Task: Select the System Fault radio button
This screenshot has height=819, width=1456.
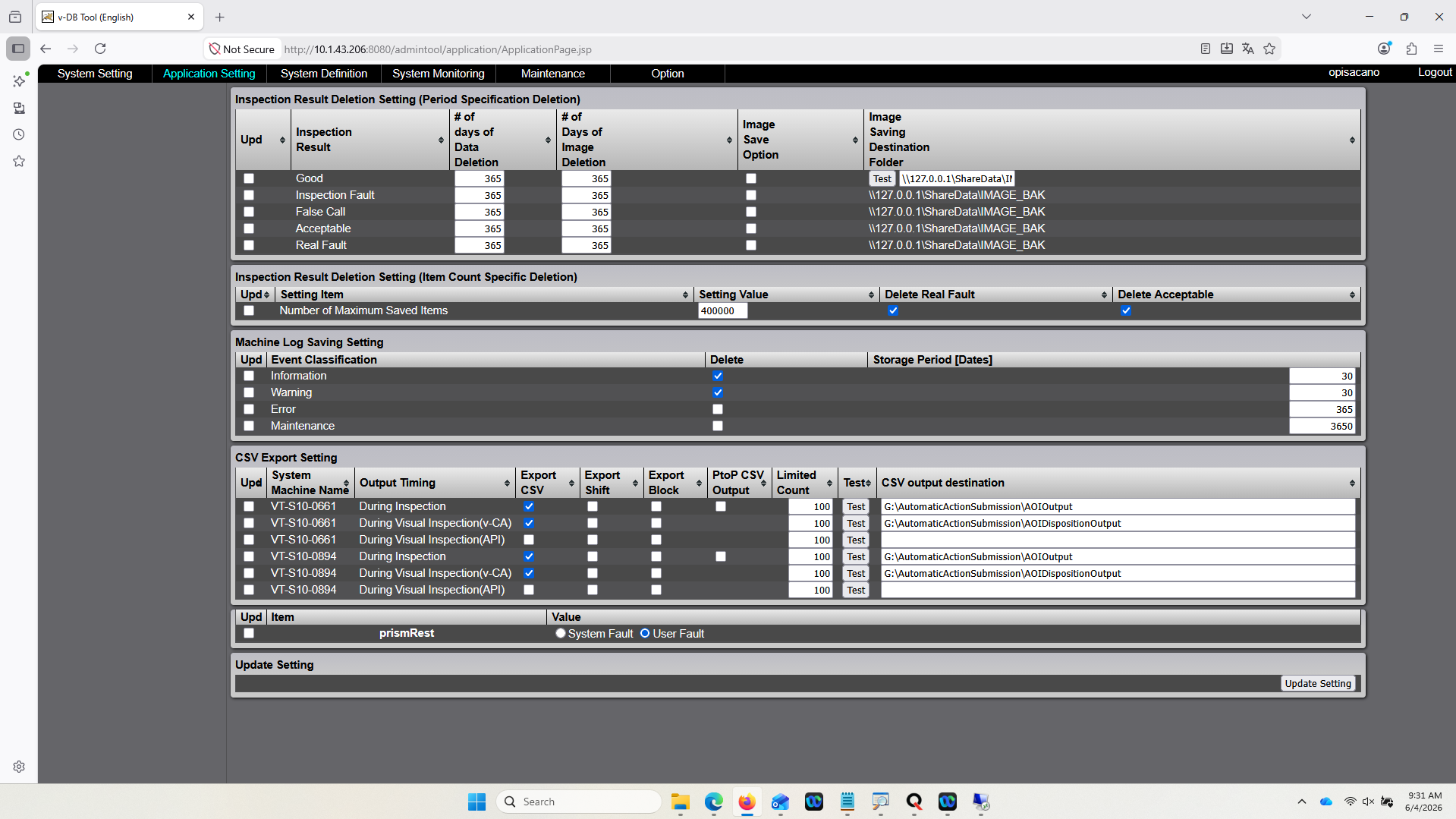Action: [x=561, y=633]
